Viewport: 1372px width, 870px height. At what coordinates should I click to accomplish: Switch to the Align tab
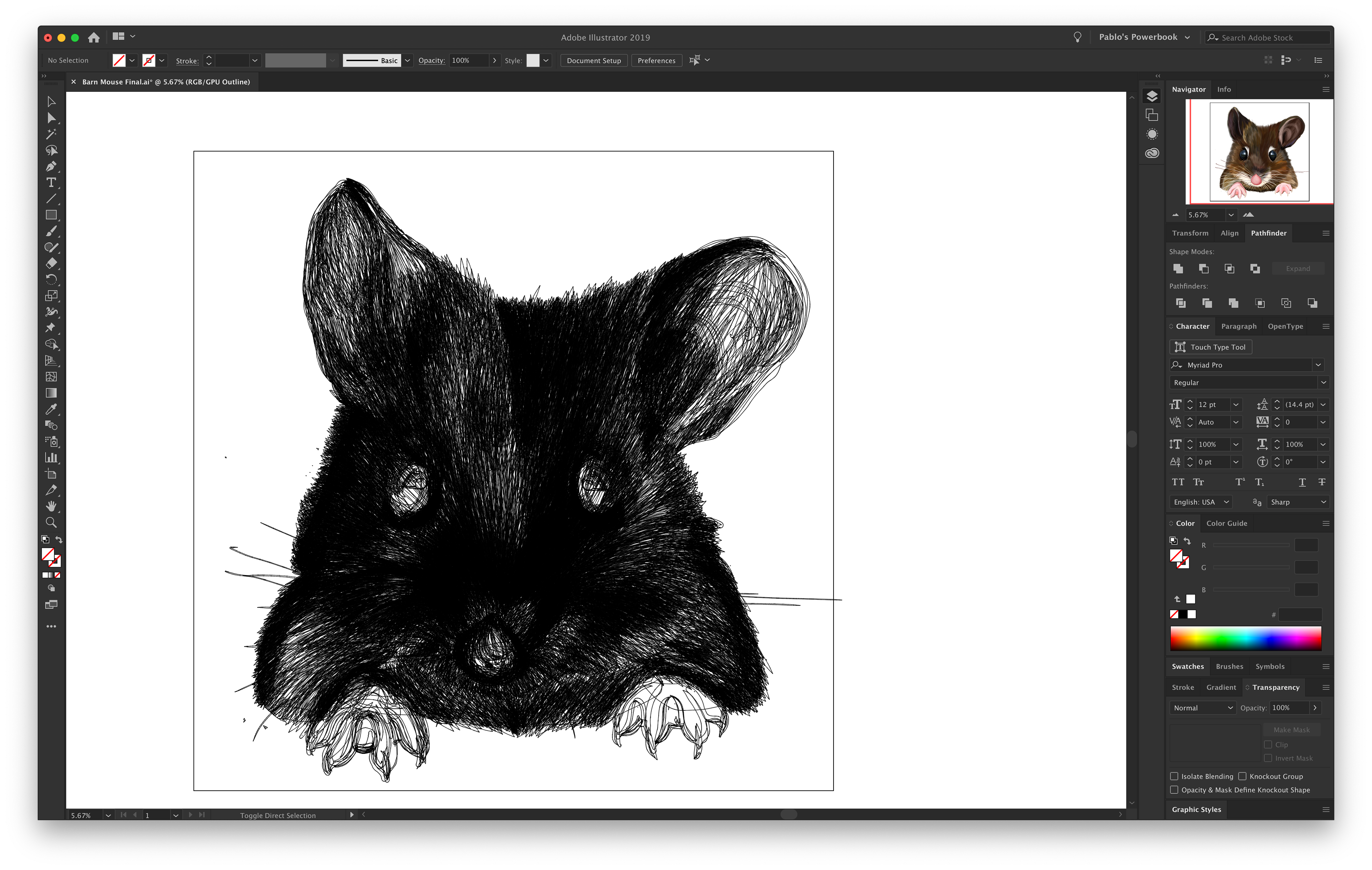[1229, 233]
